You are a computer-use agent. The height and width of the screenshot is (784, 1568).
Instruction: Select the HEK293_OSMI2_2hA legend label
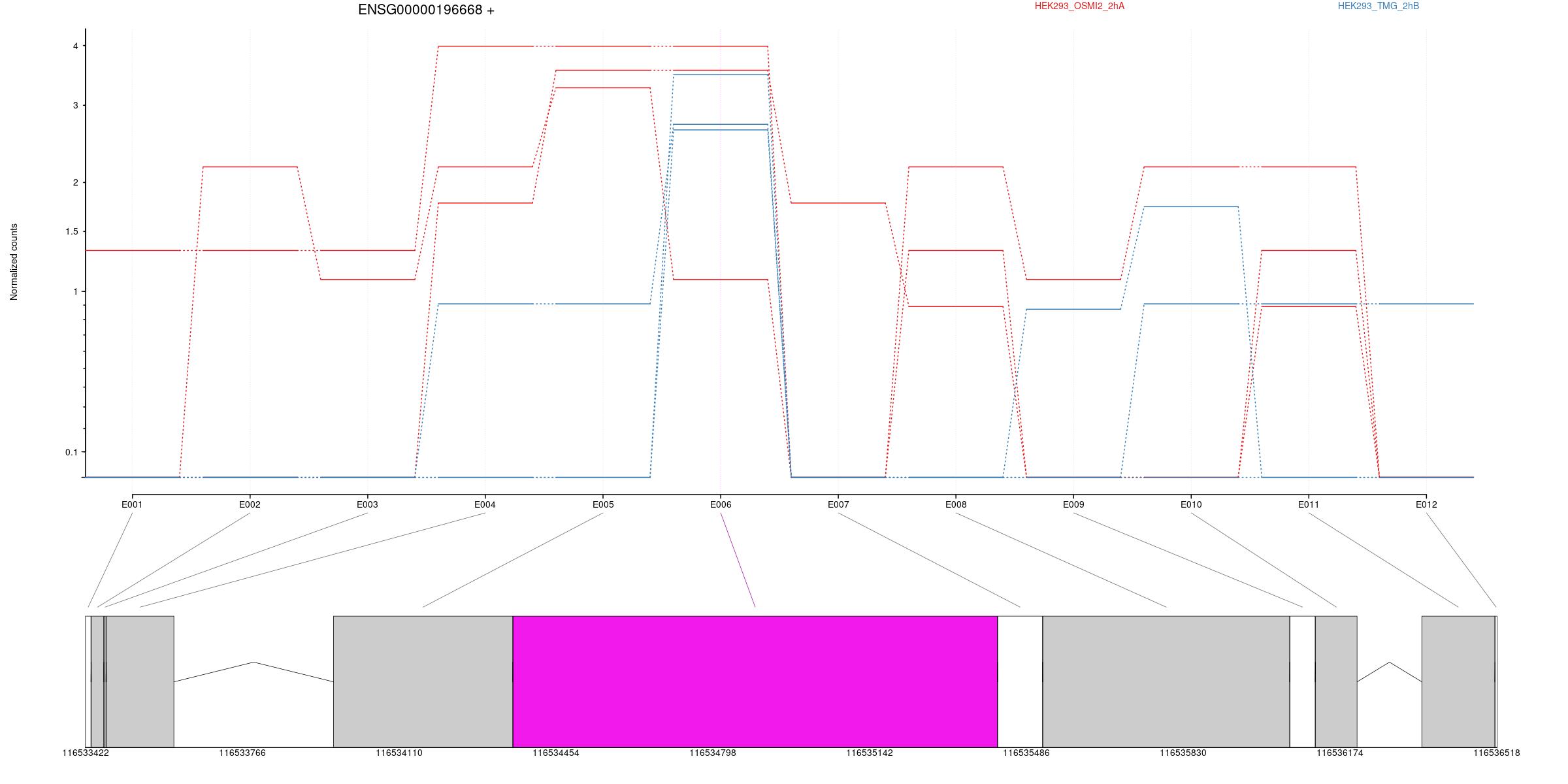[x=1079, y=6]
